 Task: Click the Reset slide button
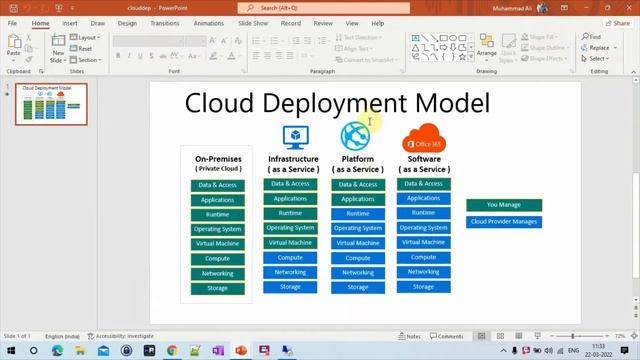point(81,49)
